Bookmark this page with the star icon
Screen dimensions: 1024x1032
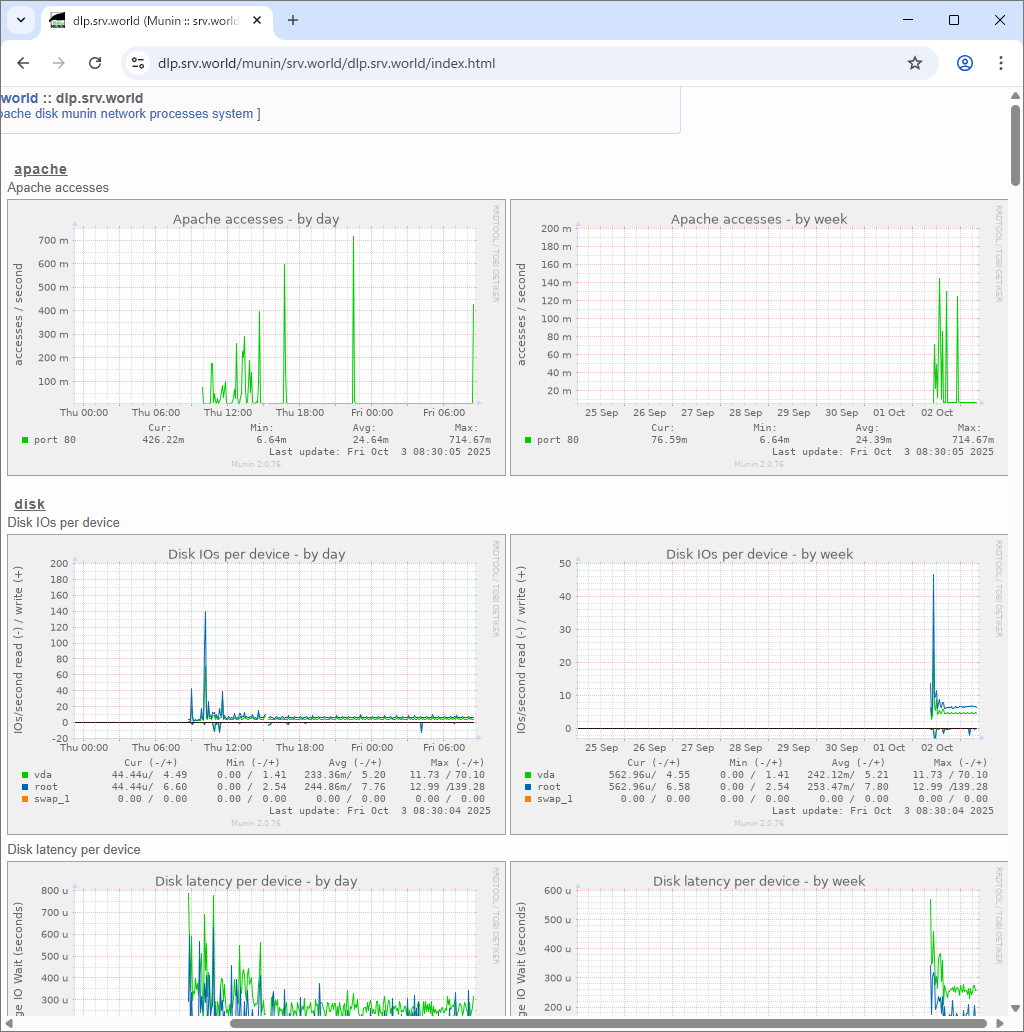click(914, 63)
